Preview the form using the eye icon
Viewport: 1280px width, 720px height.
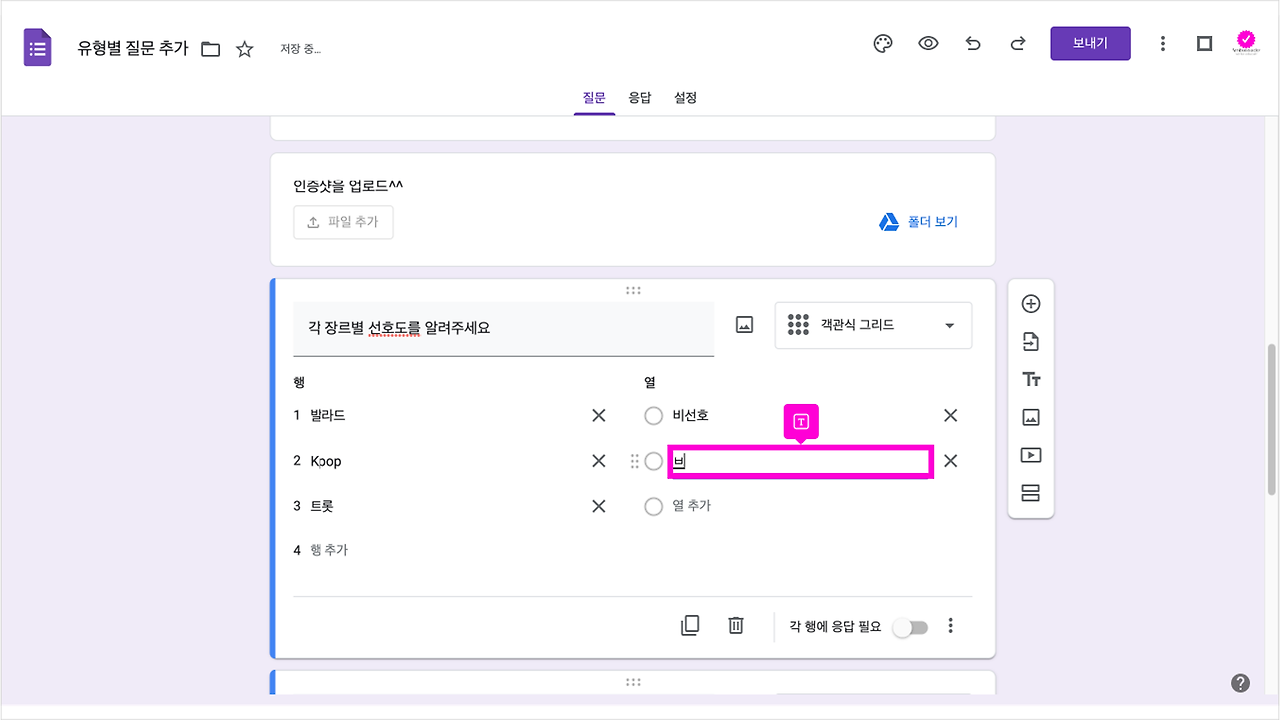(x=928, y=43)
